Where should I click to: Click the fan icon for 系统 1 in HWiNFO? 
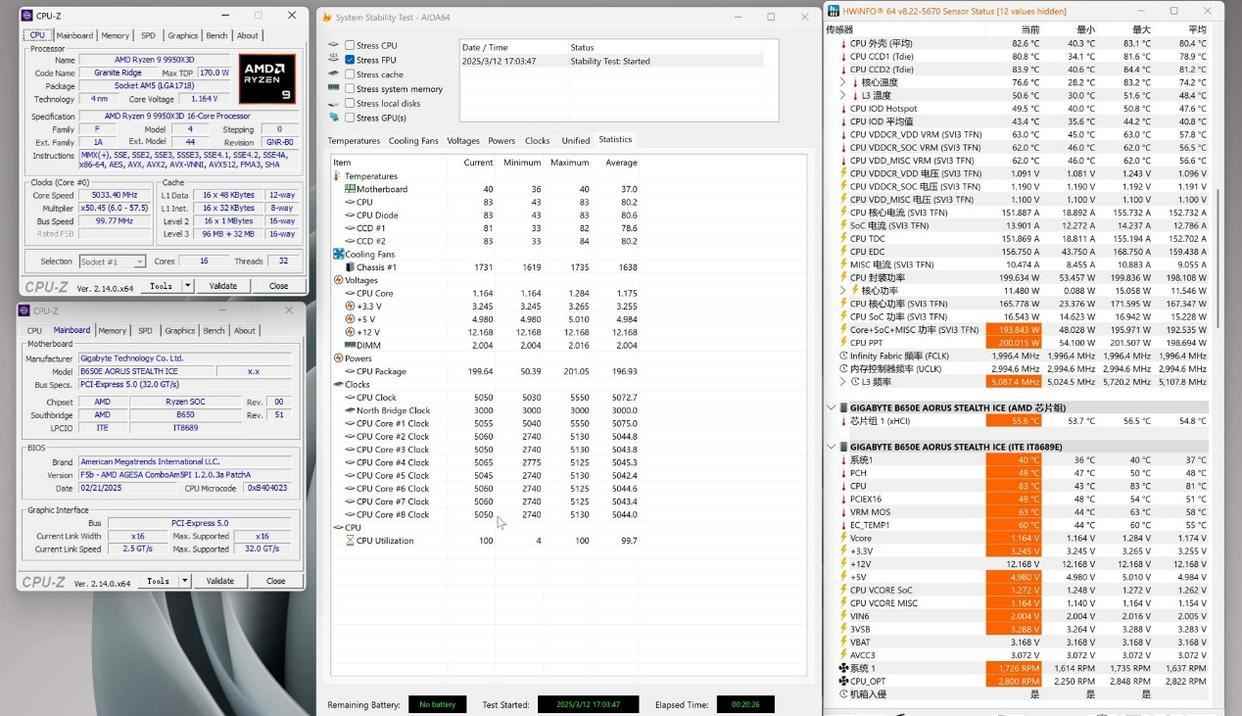[x=844, y=668]
